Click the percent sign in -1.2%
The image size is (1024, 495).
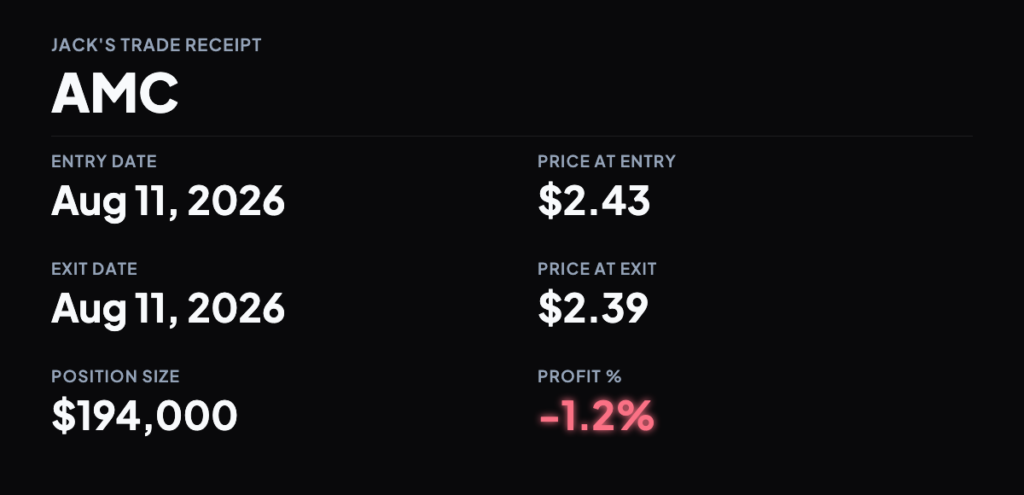[635, 416]
